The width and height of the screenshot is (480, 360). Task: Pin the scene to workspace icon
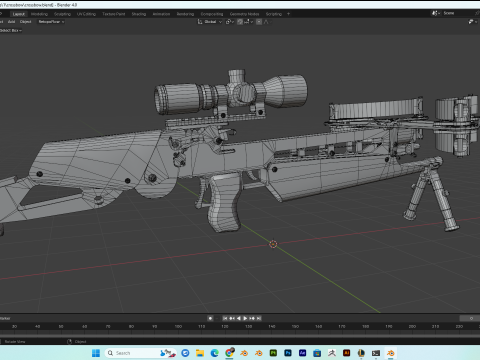(477, 13)
